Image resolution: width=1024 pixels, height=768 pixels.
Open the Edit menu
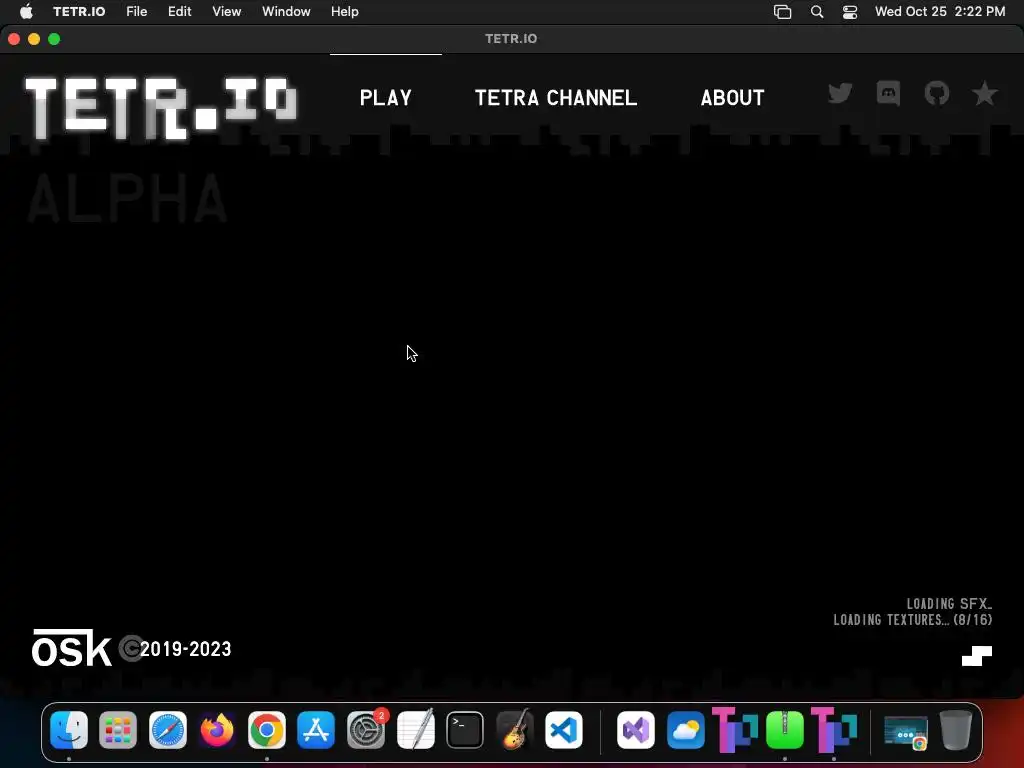179,11
